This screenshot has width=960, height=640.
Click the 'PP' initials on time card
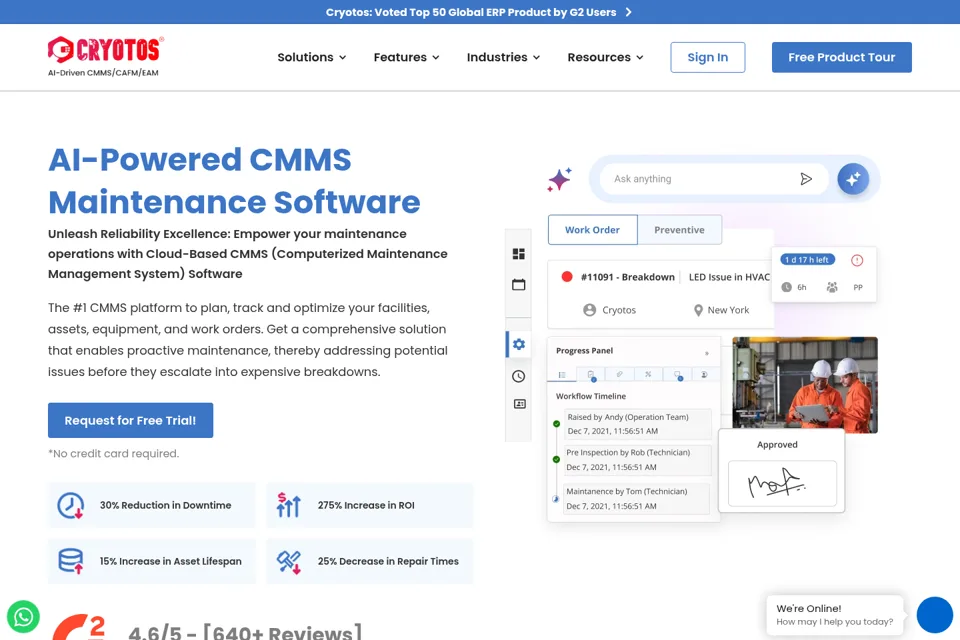tap(858, 287)
